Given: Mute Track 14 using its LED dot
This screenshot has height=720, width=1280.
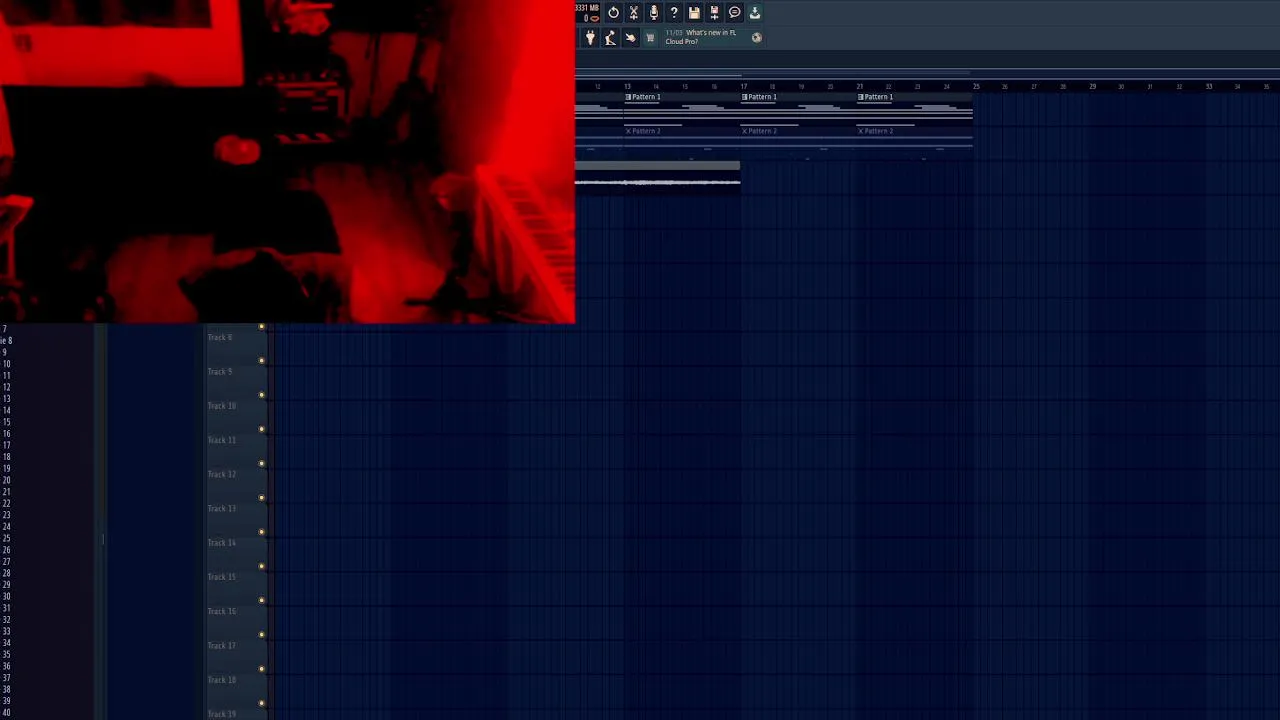Looking at the screenshot, I should pyautogui.click(x=262, y=566).
